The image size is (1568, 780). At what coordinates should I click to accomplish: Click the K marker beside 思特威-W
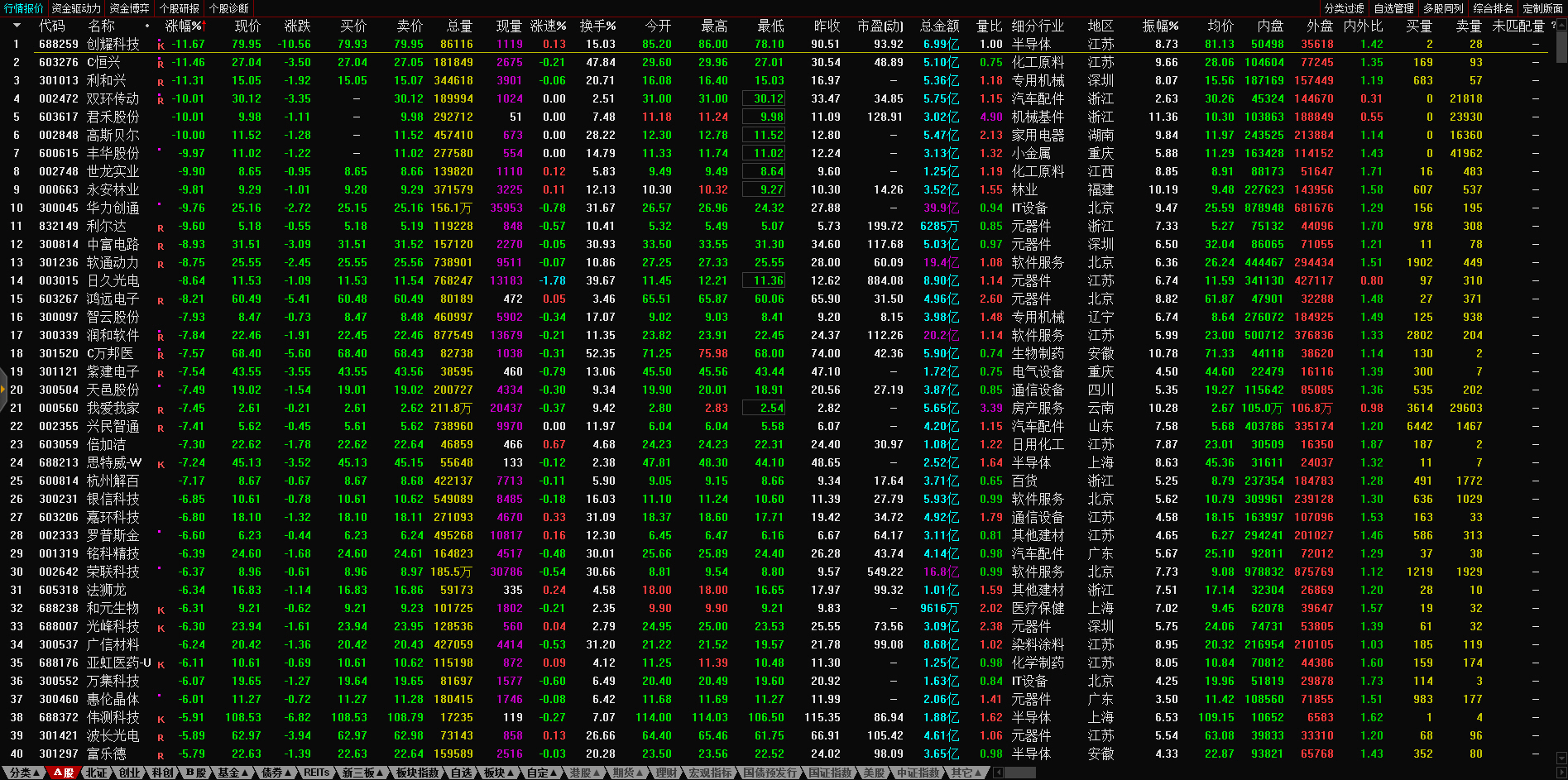[x=161, y=464]
